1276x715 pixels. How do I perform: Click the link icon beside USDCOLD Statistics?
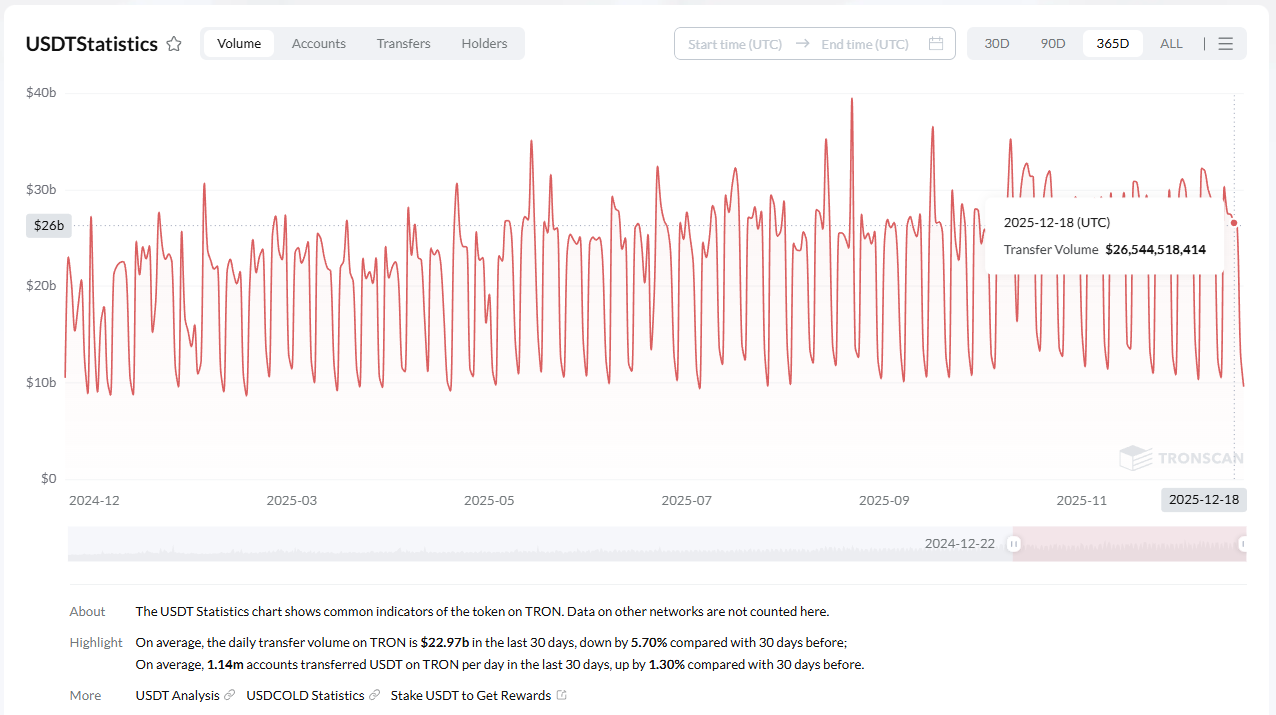point(375,695)
